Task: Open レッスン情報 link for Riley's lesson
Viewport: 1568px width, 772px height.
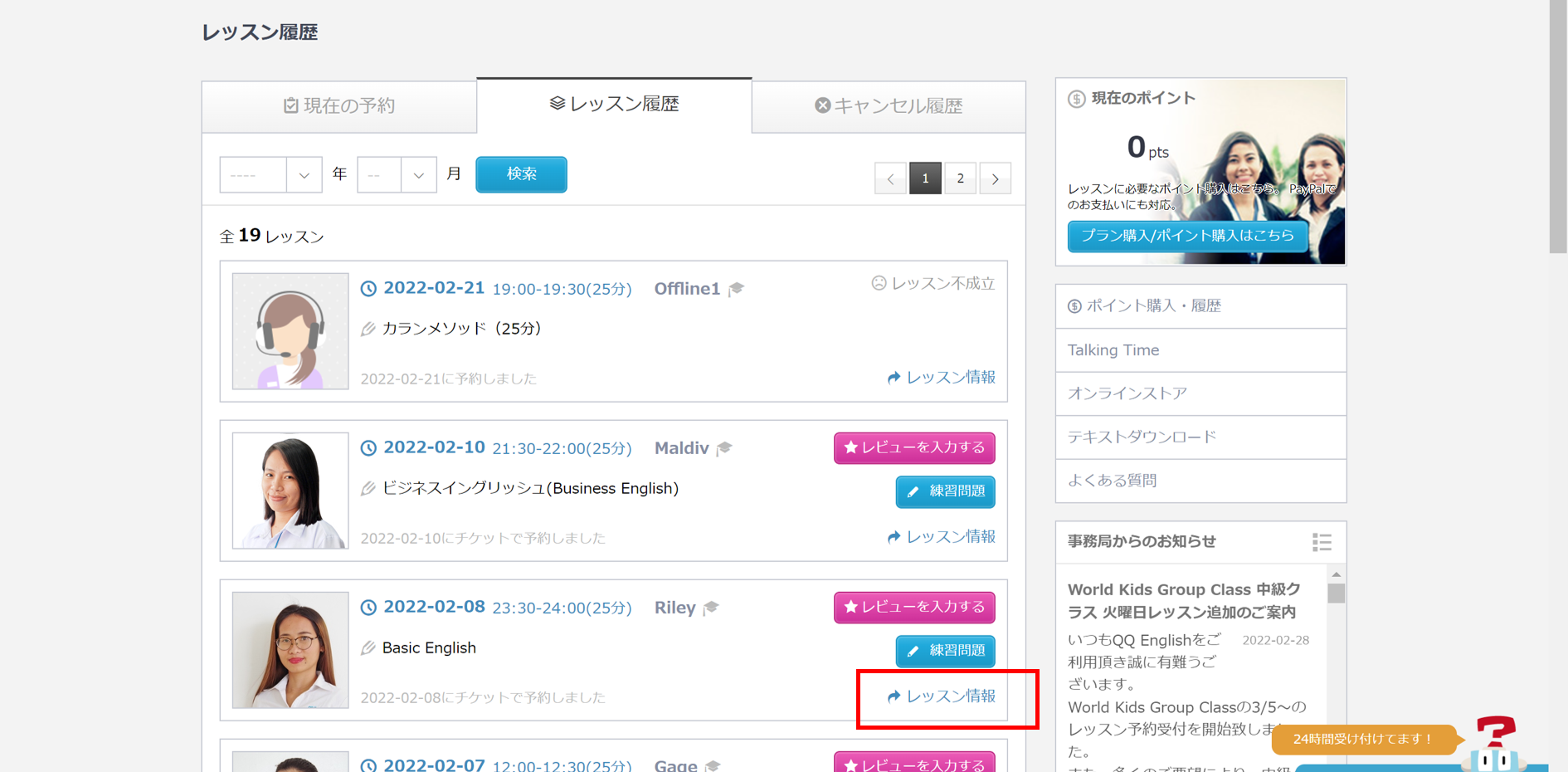Action: (942, 696)
